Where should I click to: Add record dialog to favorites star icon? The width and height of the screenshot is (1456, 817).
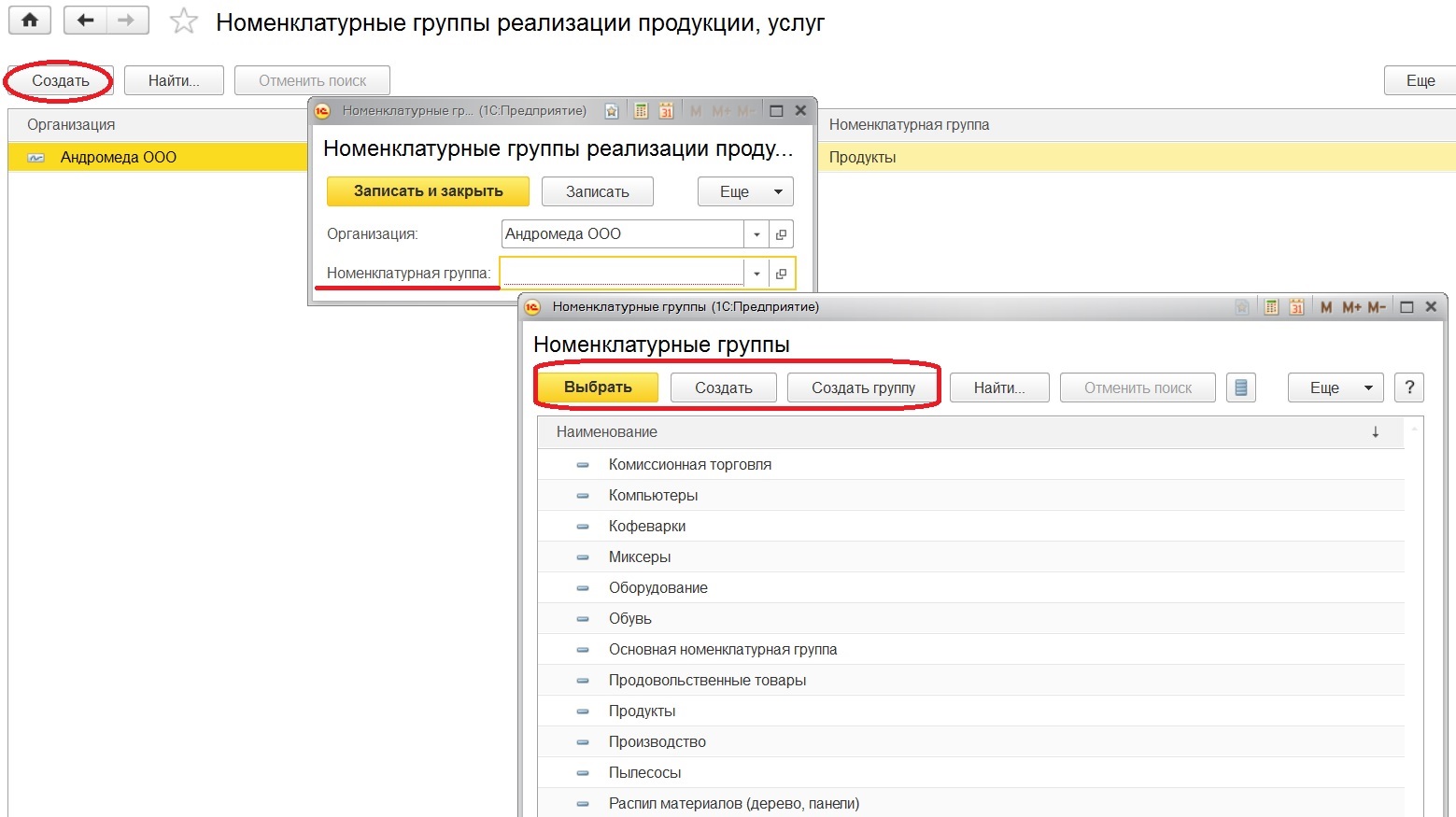tap(612, 111)
